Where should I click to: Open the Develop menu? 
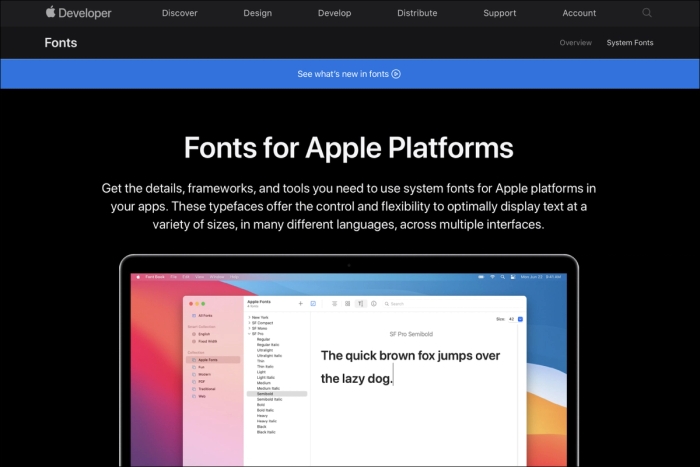[334, 13]
